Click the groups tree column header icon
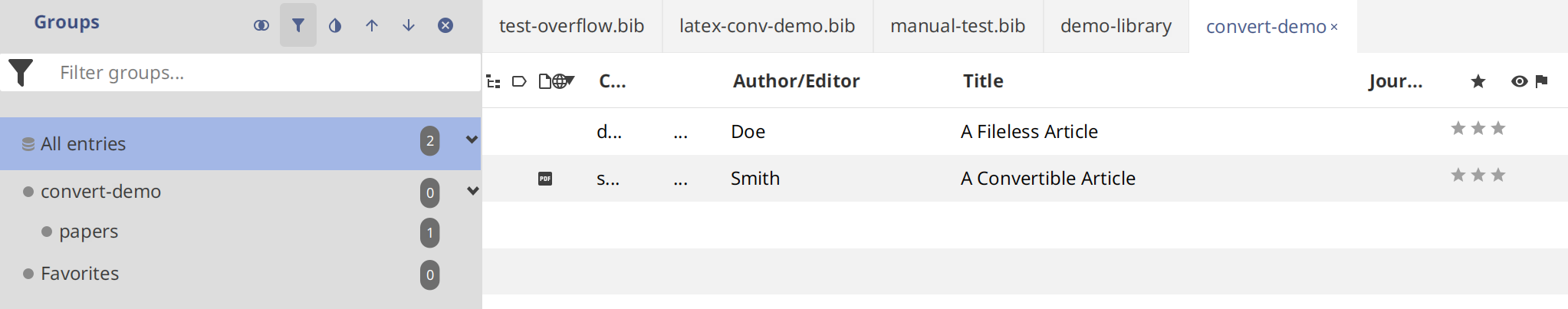Viewport: 1568px width, 309px height. [494, 81]
